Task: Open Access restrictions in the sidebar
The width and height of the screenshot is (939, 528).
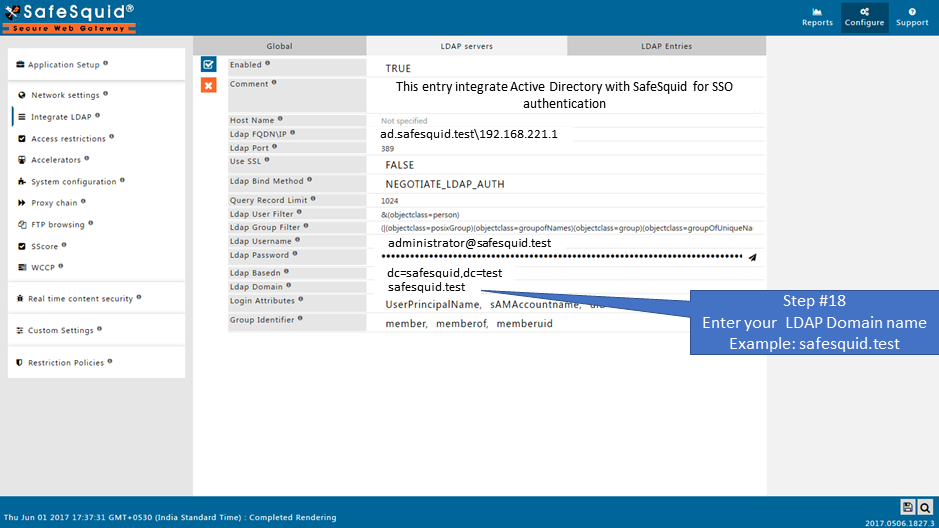Action: tap(68, 138)
